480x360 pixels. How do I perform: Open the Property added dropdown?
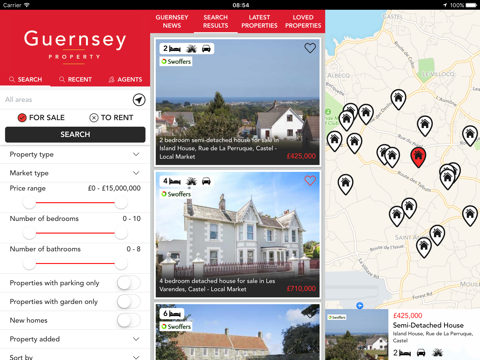click(75, 339)
